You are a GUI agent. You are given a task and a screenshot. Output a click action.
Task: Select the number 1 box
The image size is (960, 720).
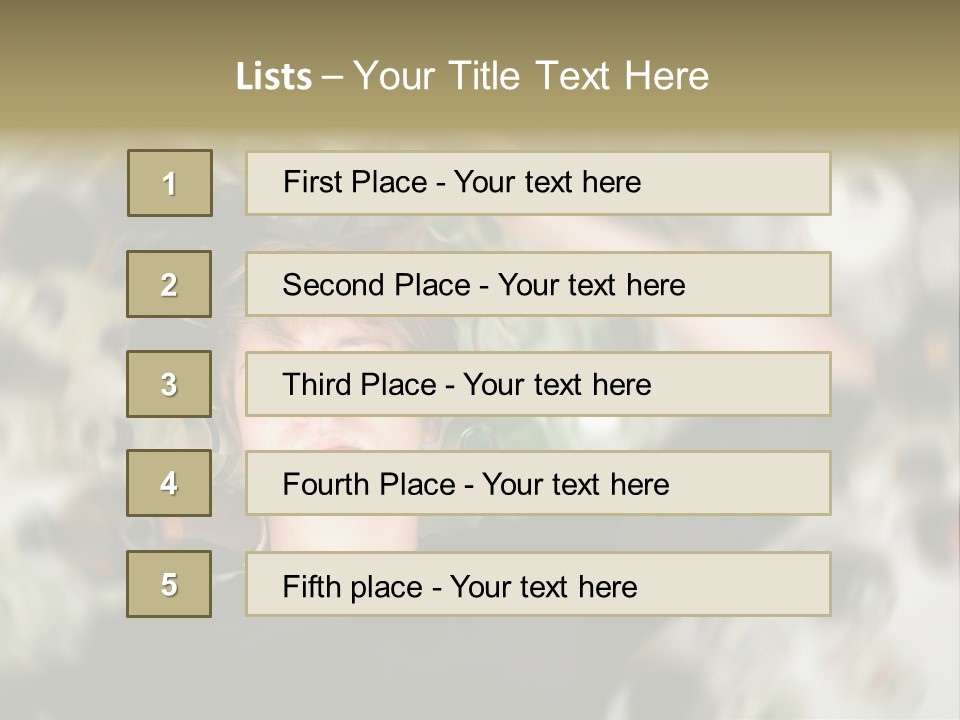(170, 183)
